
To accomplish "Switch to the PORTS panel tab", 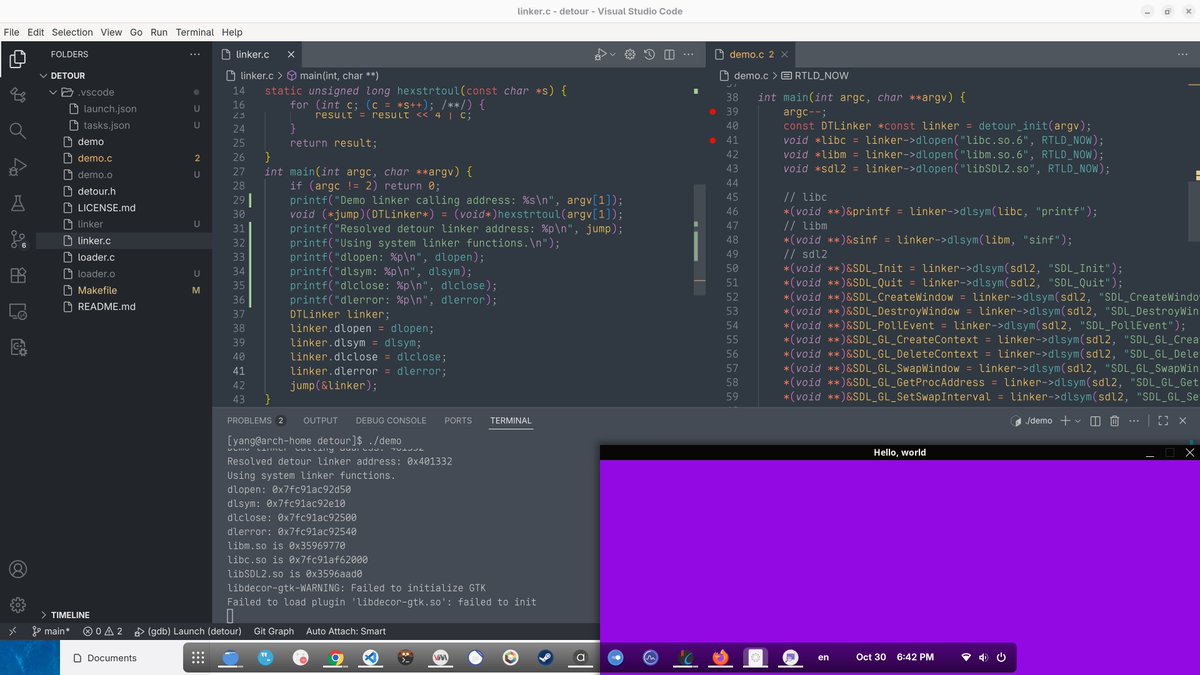I will pyautogui.click(x=458, y=421).
